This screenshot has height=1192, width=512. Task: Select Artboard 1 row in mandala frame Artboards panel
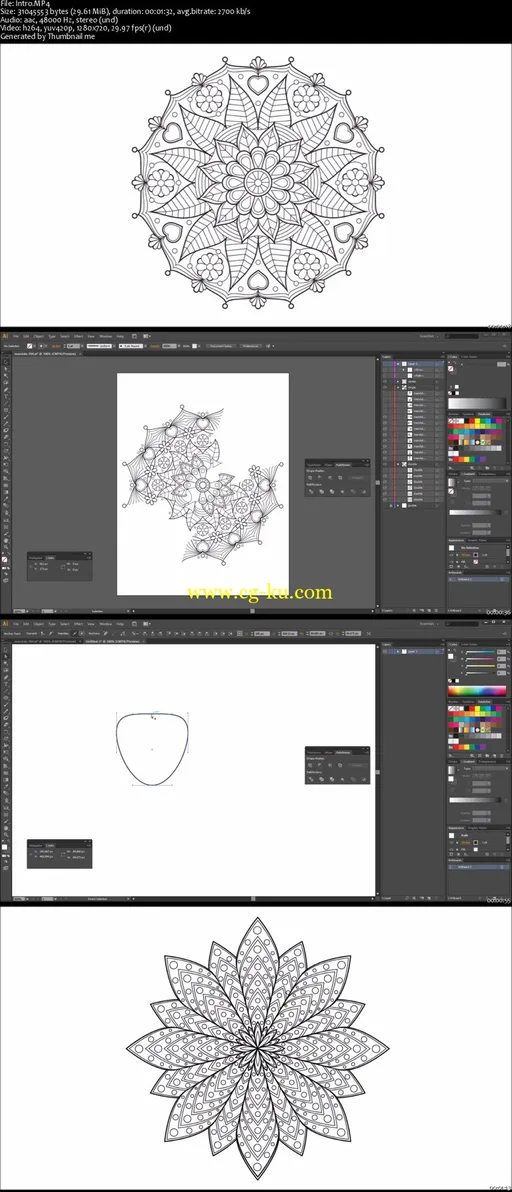(x=479, y=579)
